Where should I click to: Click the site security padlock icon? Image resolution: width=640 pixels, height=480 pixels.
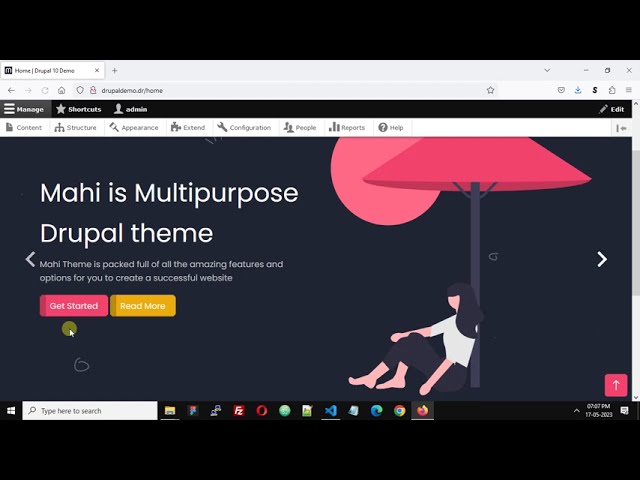[x=93, y=90]
